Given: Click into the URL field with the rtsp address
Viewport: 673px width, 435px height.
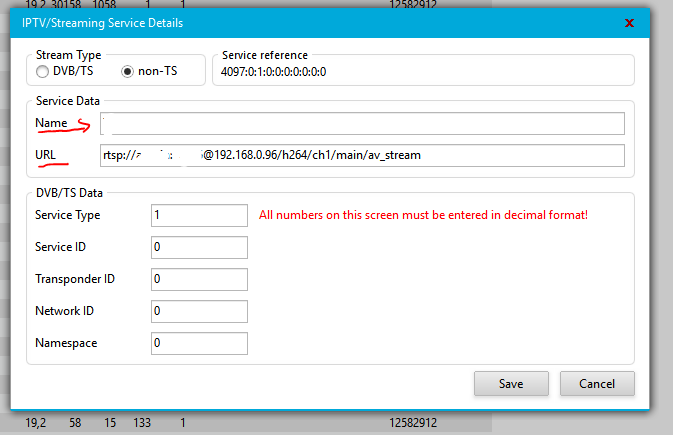Looking at the screenshot, I should click(x=362, y=155).
